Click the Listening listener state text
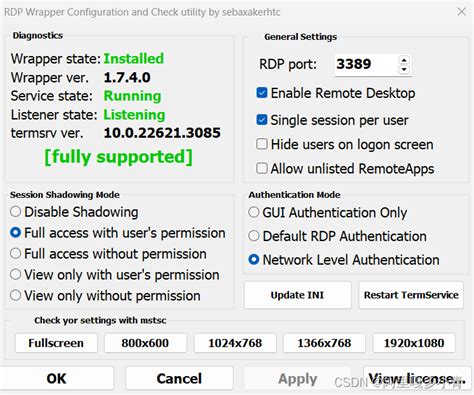474x395 pixels. pyautogui.click(x=134, y=115)
